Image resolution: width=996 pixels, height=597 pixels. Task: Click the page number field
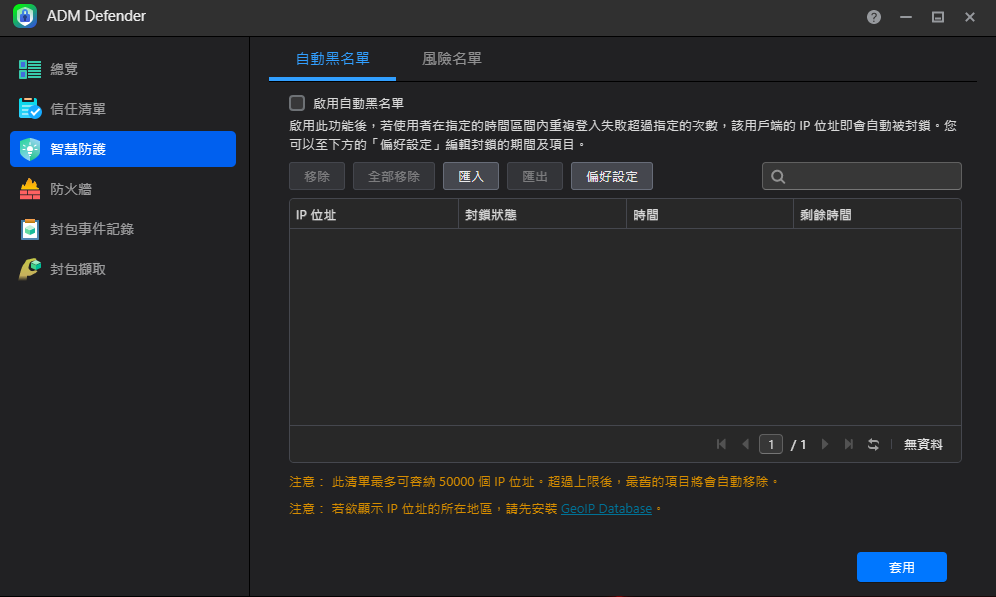tap(771, 444)
